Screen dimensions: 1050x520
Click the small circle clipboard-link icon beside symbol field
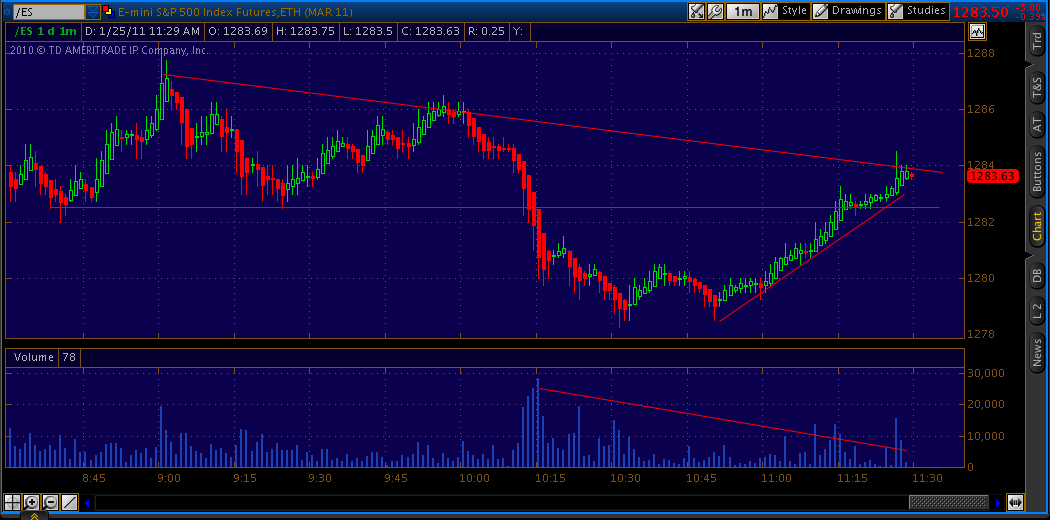(x=7, y=11)
